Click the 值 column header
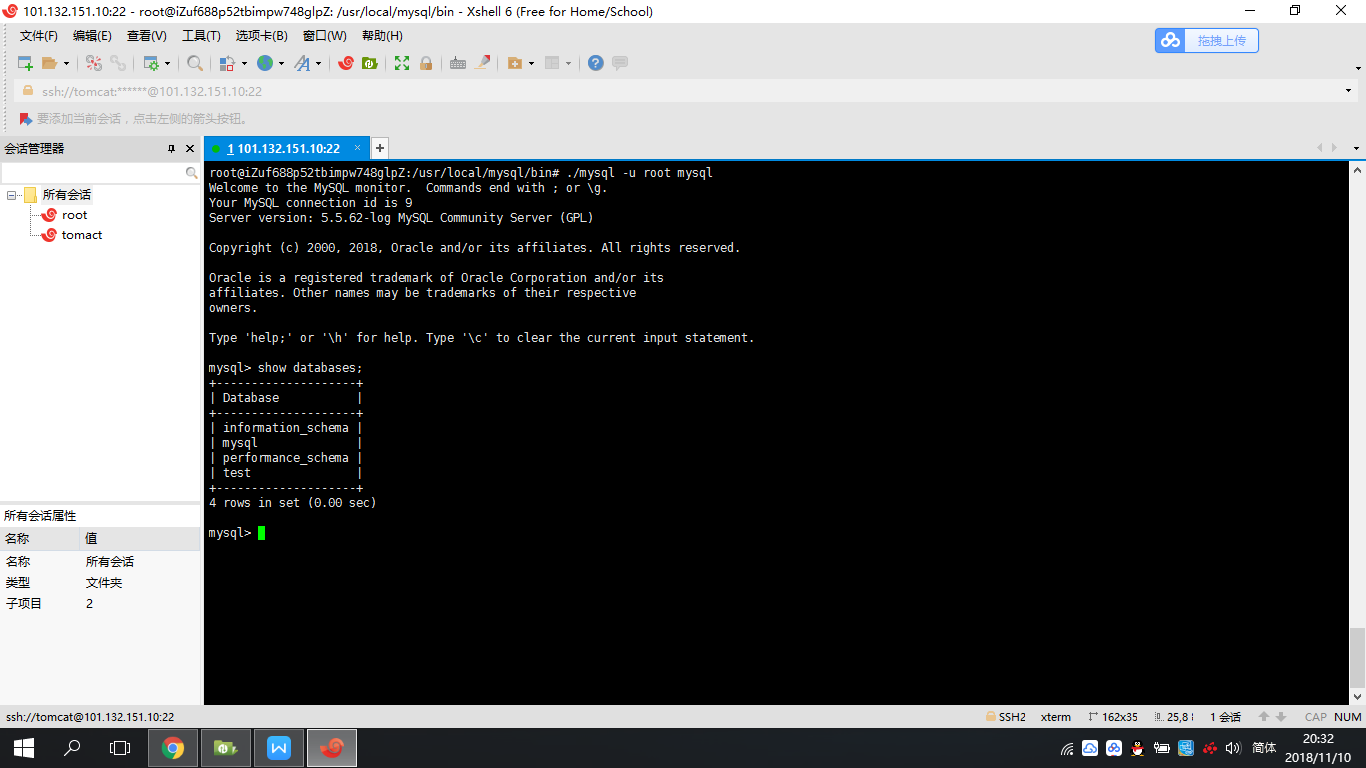The height and width of the screenshot is (768, 1366). pos(140,538)
